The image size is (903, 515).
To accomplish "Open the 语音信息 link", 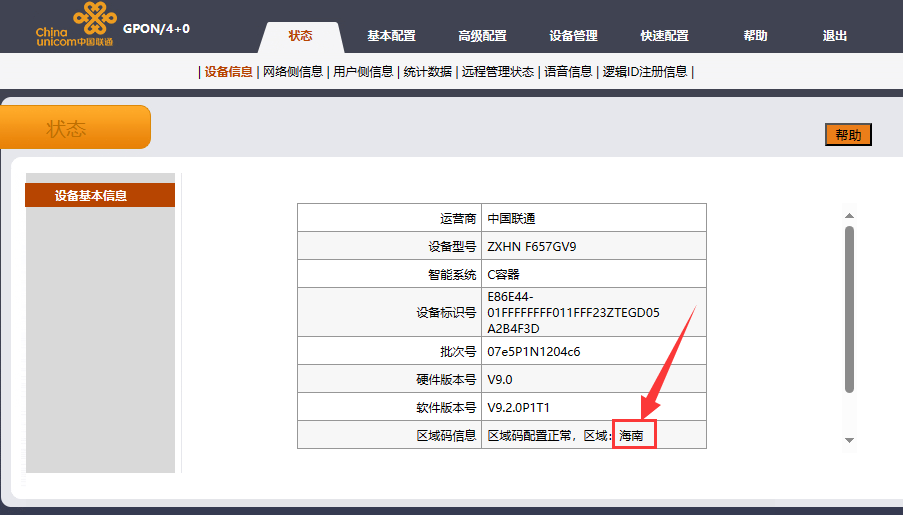I will pyautogui.click(x=568, y=72).
